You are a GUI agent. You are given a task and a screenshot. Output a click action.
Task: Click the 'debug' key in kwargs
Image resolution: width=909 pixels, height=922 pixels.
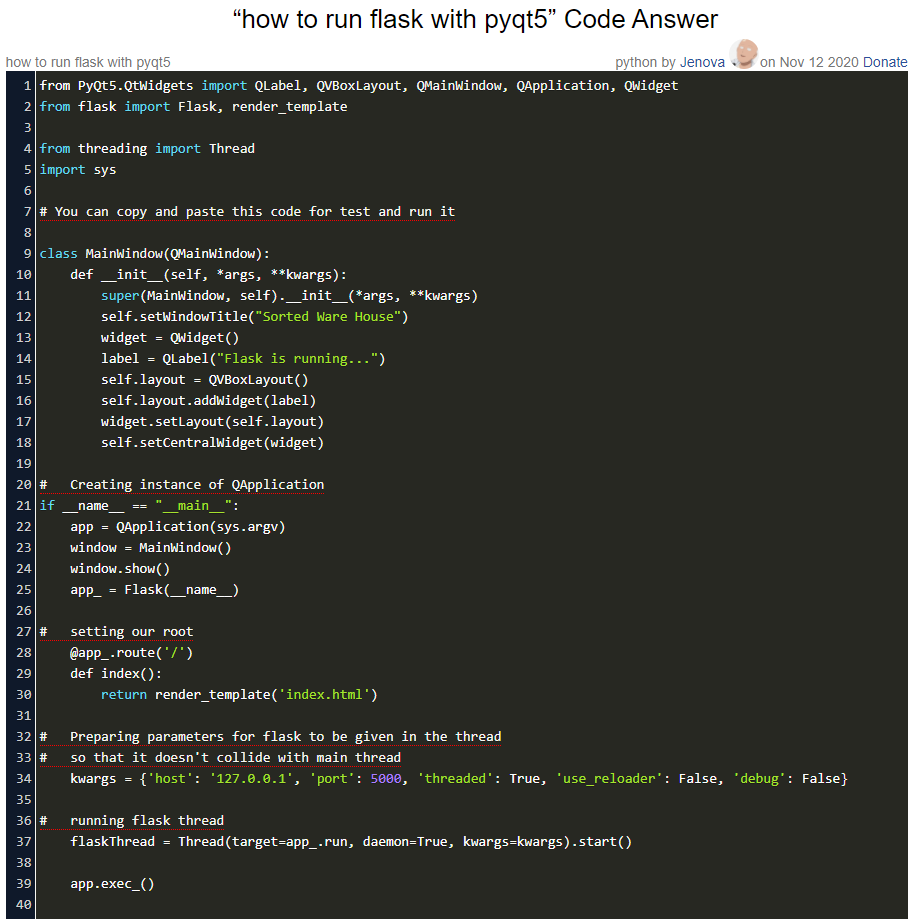click(759, 779)
